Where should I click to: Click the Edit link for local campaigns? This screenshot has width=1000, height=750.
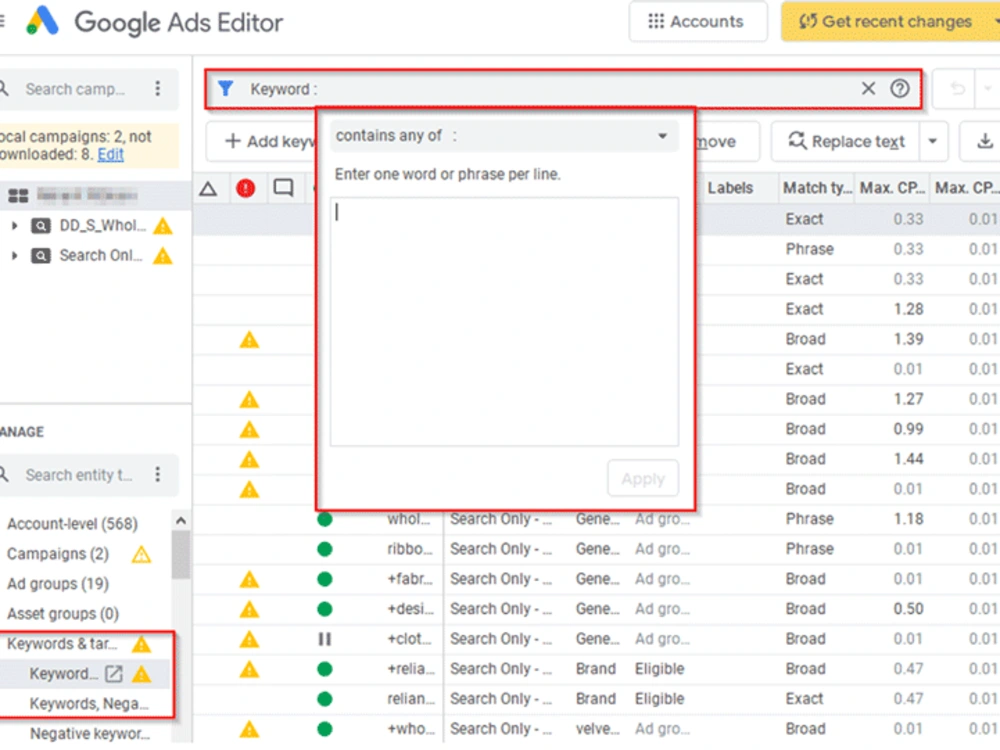(110, 154)
